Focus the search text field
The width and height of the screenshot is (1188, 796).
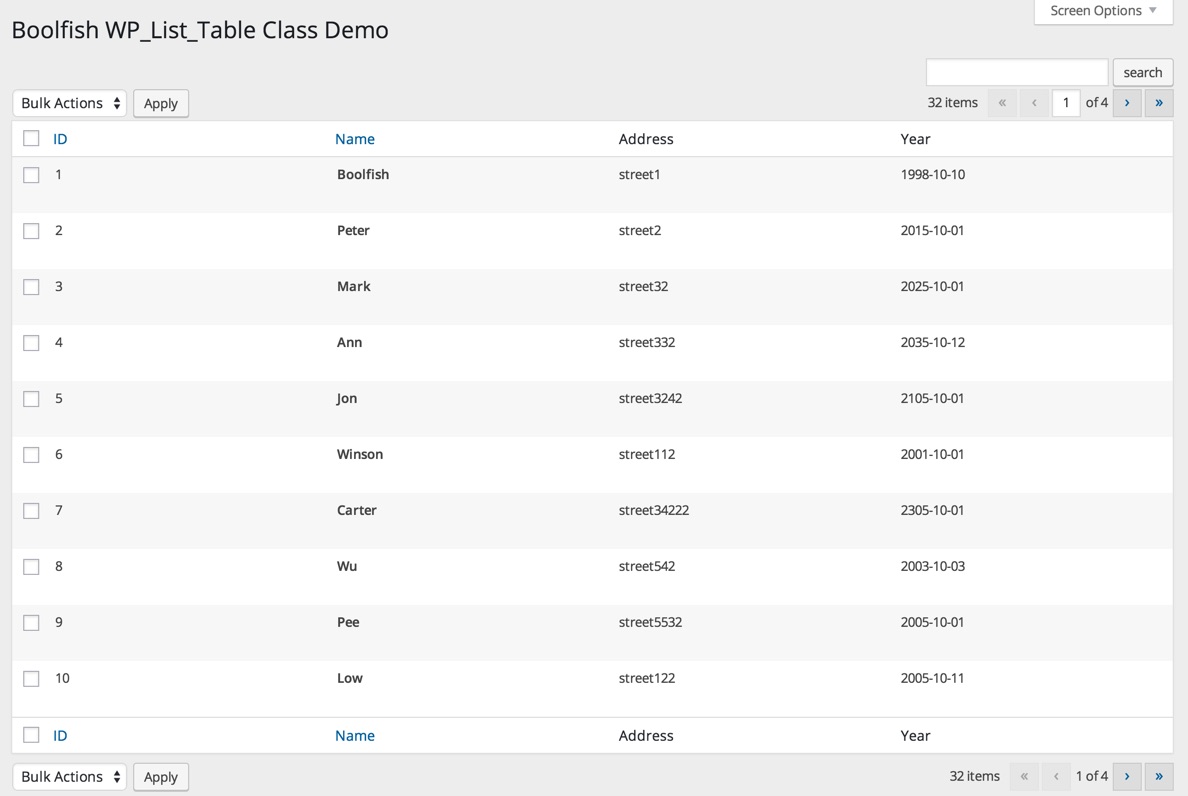click(1016, 72)
